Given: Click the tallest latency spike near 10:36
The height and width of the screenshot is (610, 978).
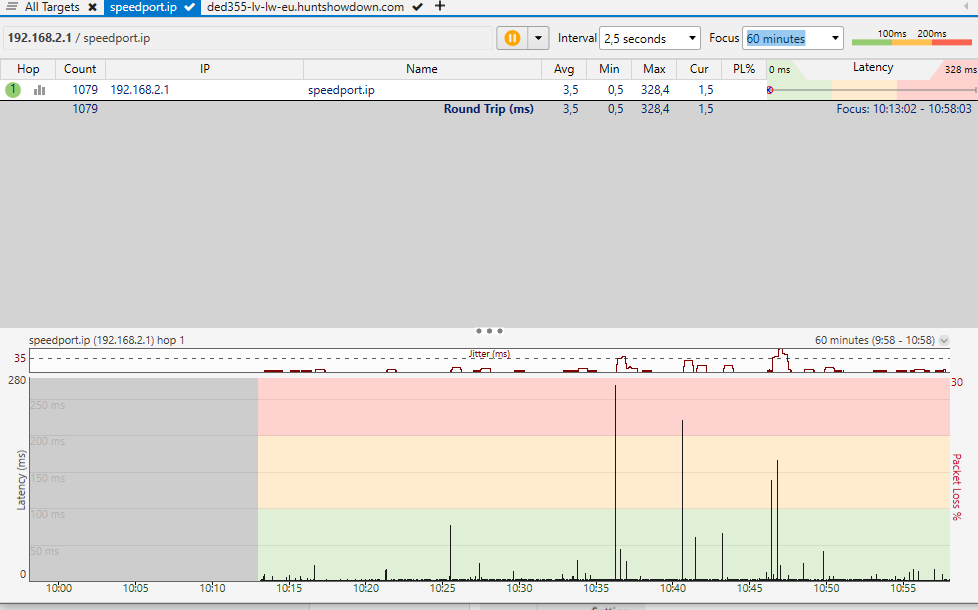Looking at the screenshot, I should click(x=615, y=483).
